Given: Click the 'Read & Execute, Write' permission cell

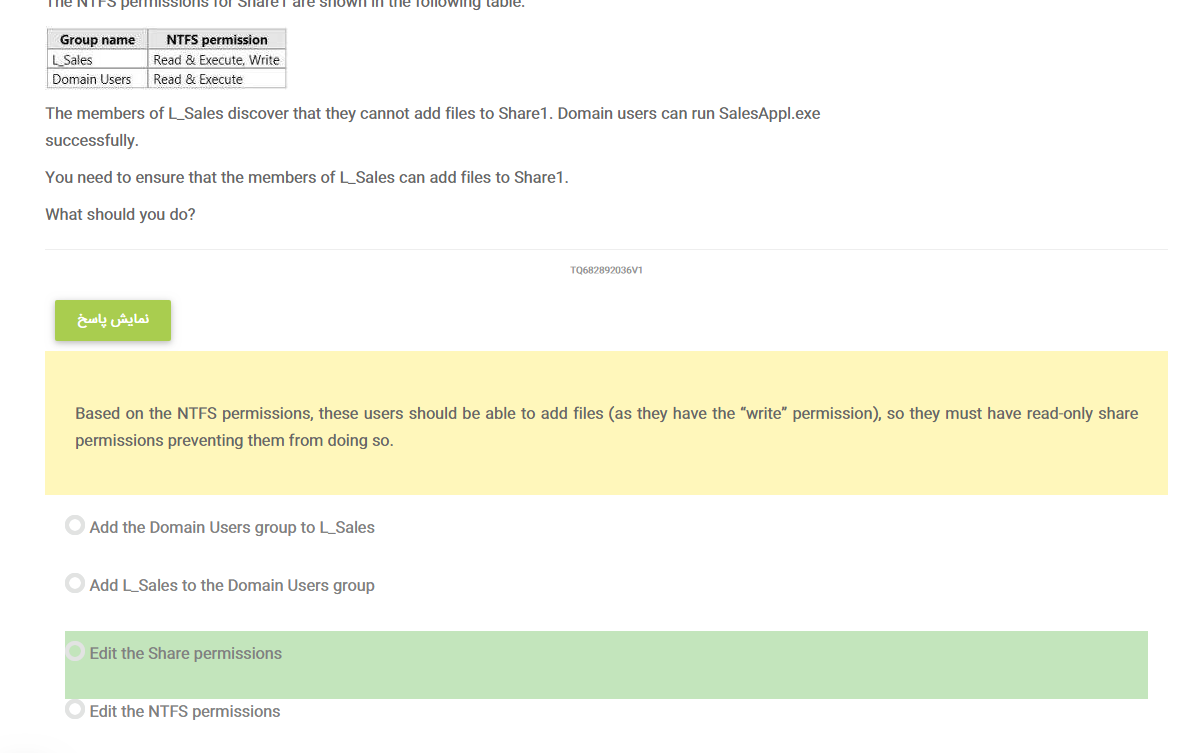Looking at the screenshot, I should point(217,59).
